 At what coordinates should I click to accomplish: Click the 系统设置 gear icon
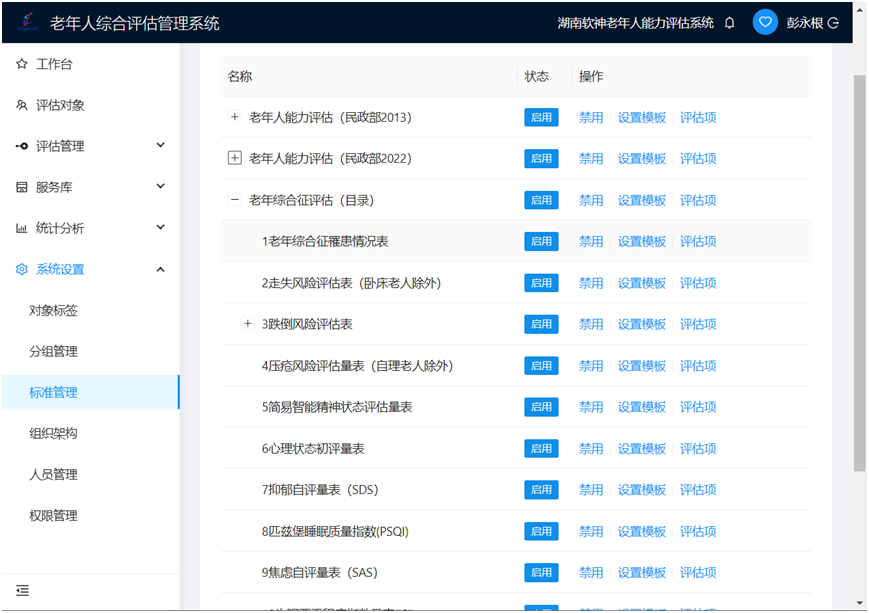pos(22,269)
